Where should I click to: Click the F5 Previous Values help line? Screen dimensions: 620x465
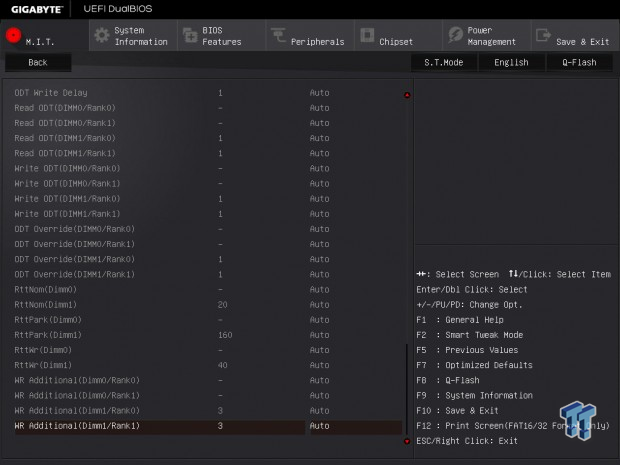[x=467, y=350]
